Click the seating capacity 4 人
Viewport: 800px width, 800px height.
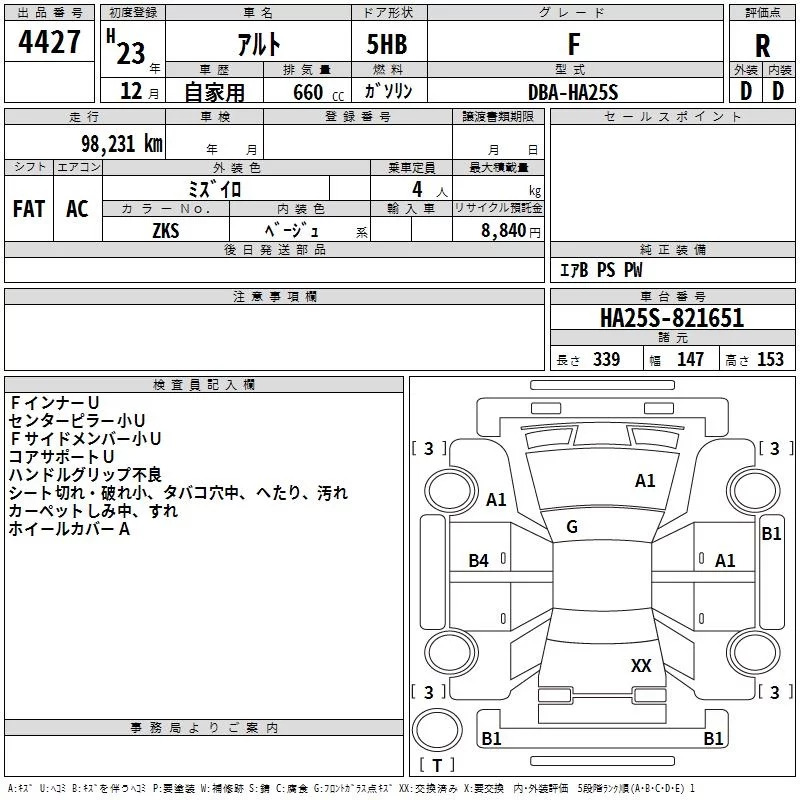tap(430, 190)
